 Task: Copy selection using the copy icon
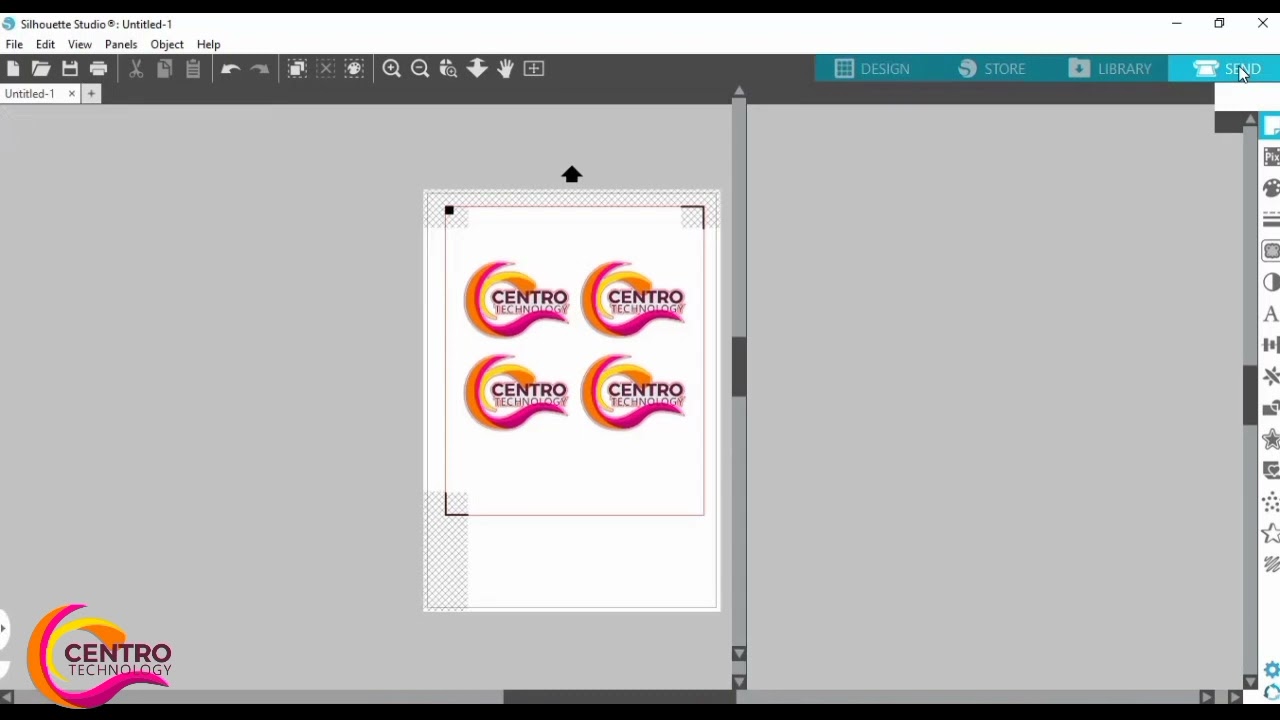click(165, 69)
